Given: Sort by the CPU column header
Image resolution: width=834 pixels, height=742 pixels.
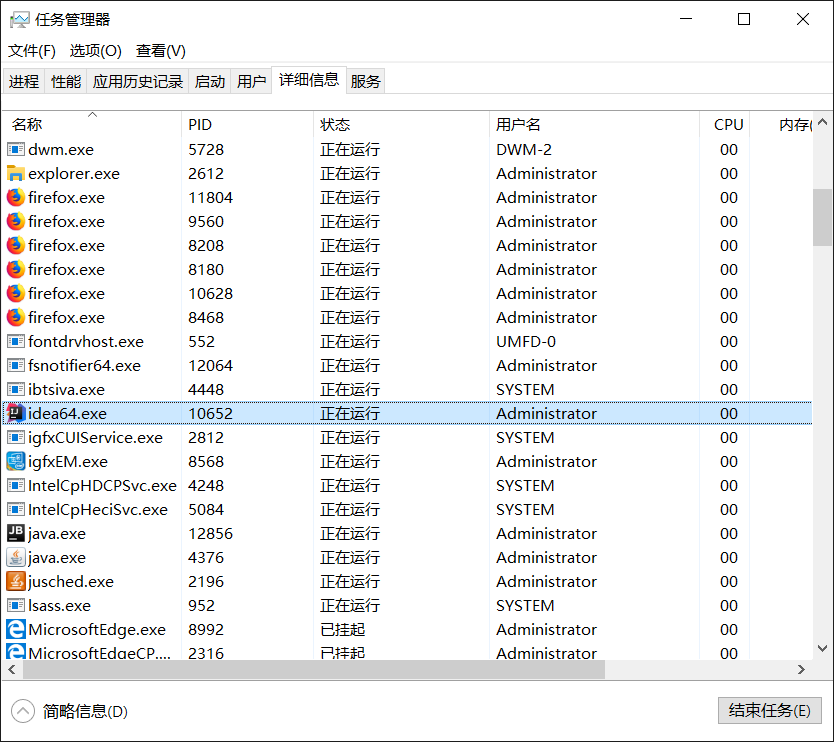Looking at the screenshot, I should (x=724, y=124).
